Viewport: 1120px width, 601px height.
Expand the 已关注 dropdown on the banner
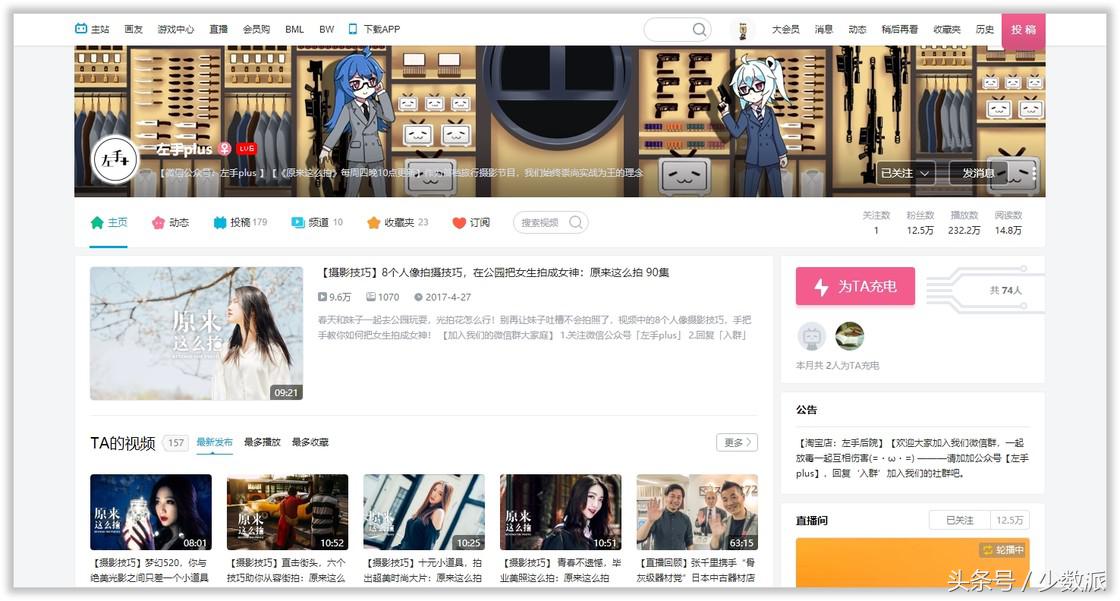pos(906,173)
